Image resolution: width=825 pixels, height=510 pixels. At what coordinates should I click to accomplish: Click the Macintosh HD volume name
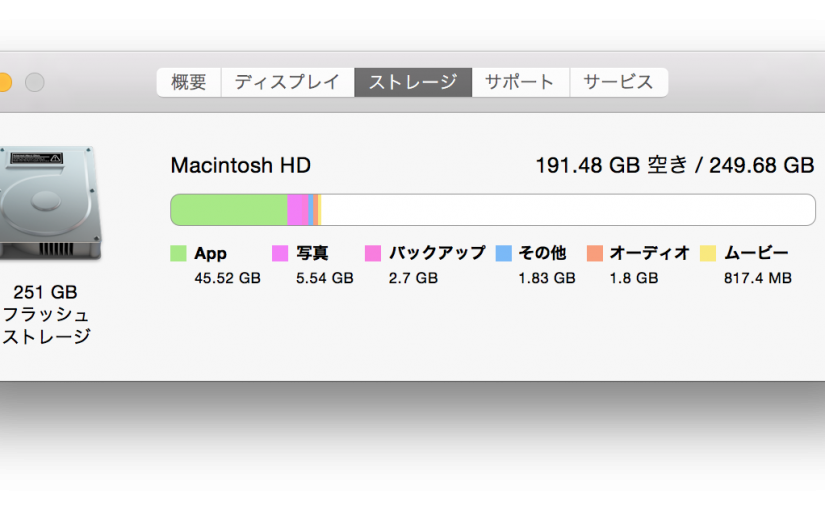coord(240,165)
